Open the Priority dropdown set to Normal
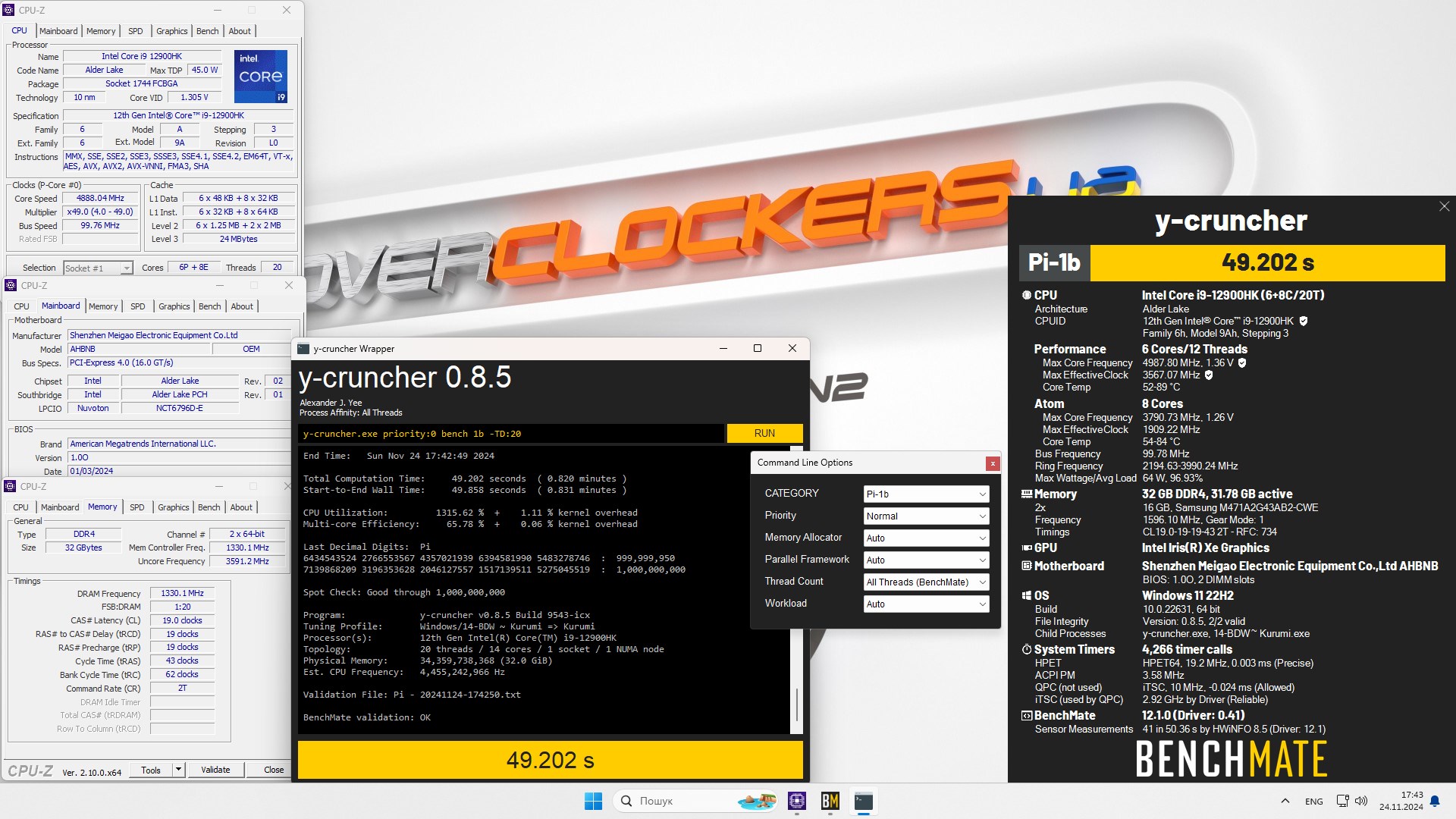Screen dimensions: 1456x819 [926, 516]
